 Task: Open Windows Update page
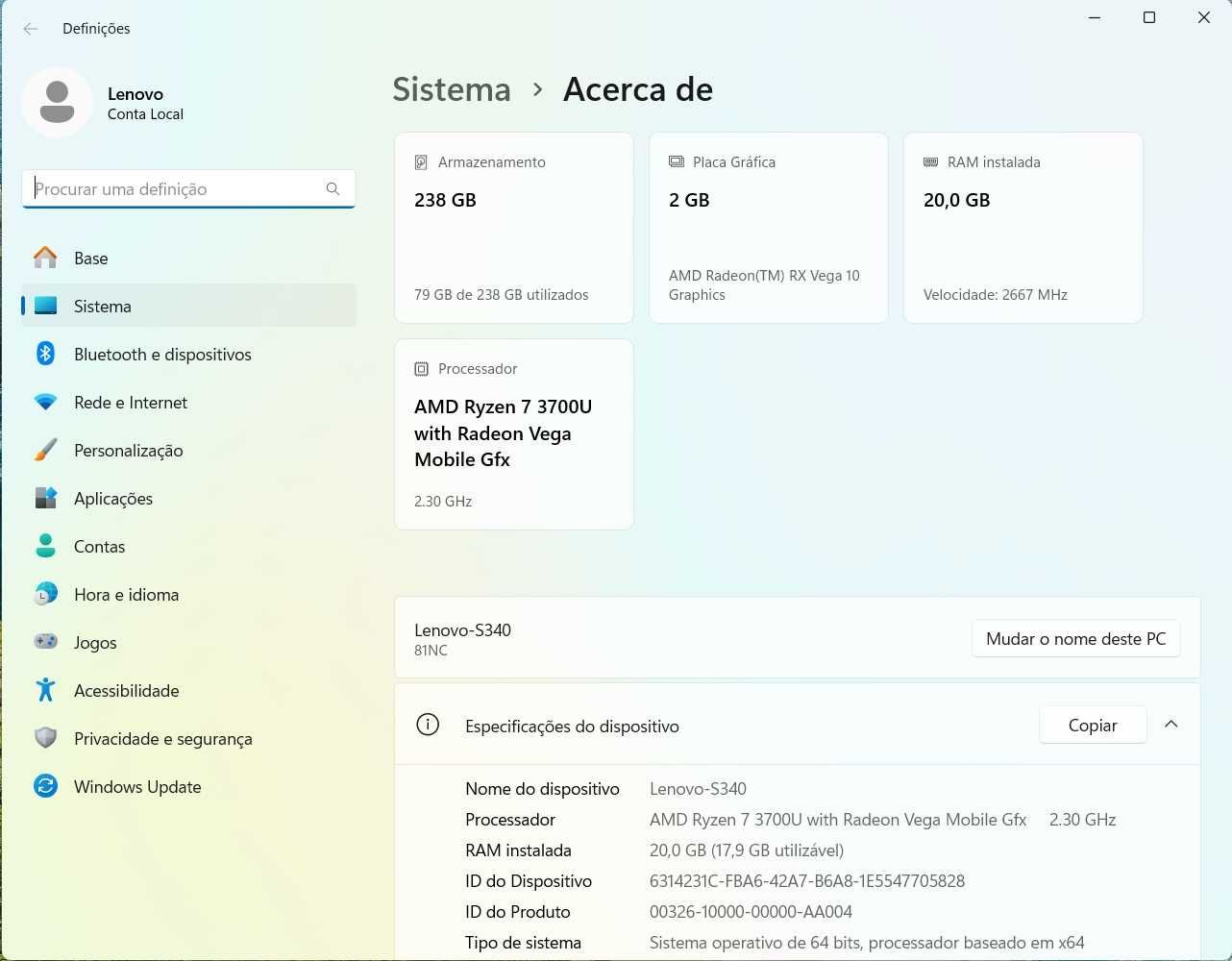point(188,786)
